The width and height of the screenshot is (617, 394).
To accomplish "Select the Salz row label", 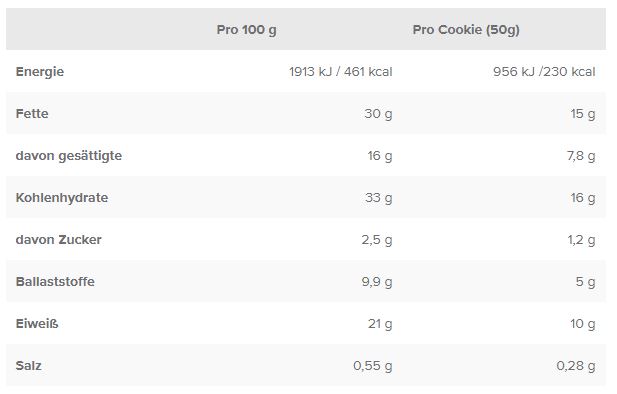I will 28,366.
